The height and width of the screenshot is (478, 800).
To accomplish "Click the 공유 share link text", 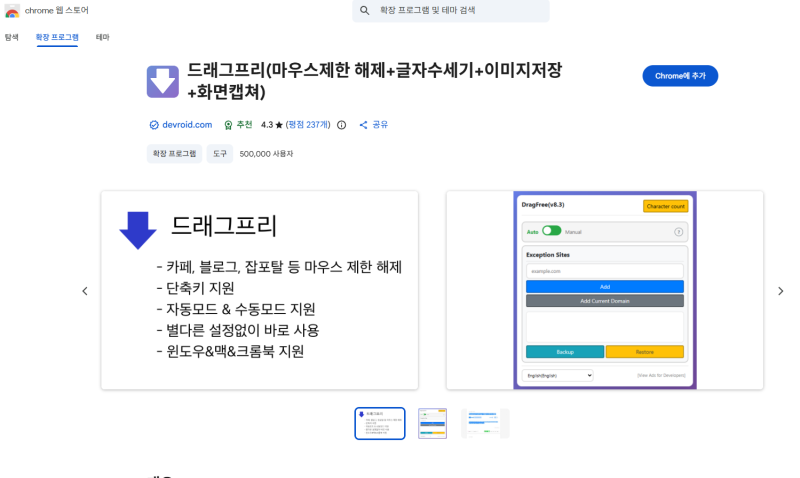I will point(380,125).
